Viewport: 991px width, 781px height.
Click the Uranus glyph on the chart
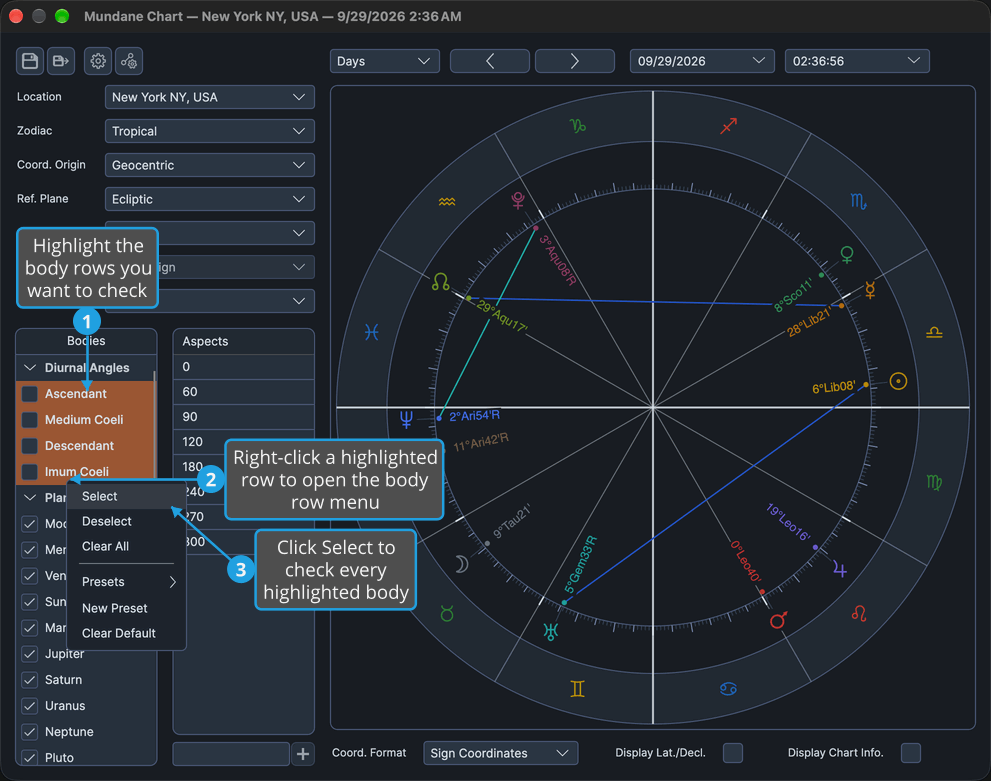point(550,631)
